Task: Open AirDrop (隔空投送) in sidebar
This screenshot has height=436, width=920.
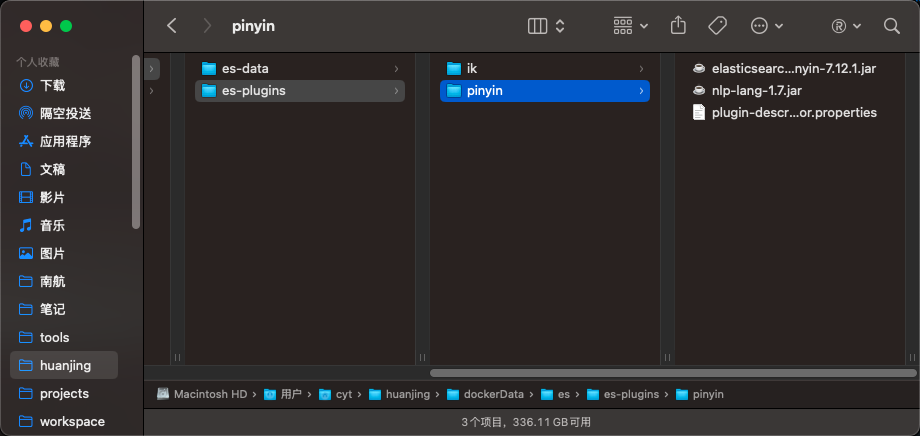Action: click(x=65, y=113)
